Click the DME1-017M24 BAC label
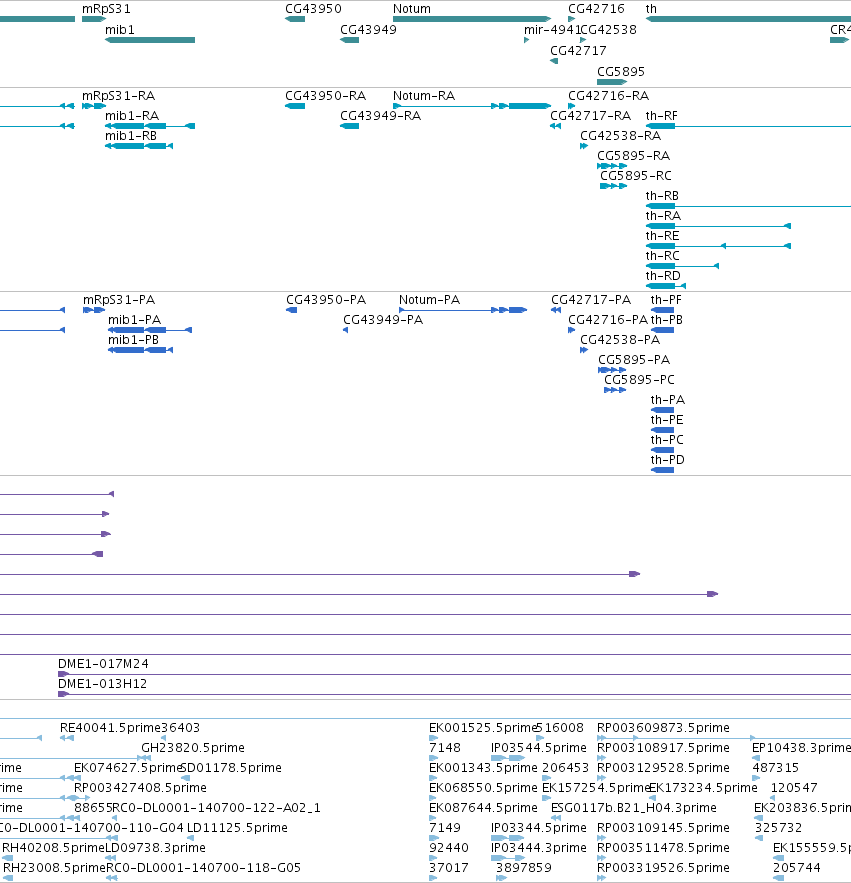The image size is (851, 883). [103, 664]
